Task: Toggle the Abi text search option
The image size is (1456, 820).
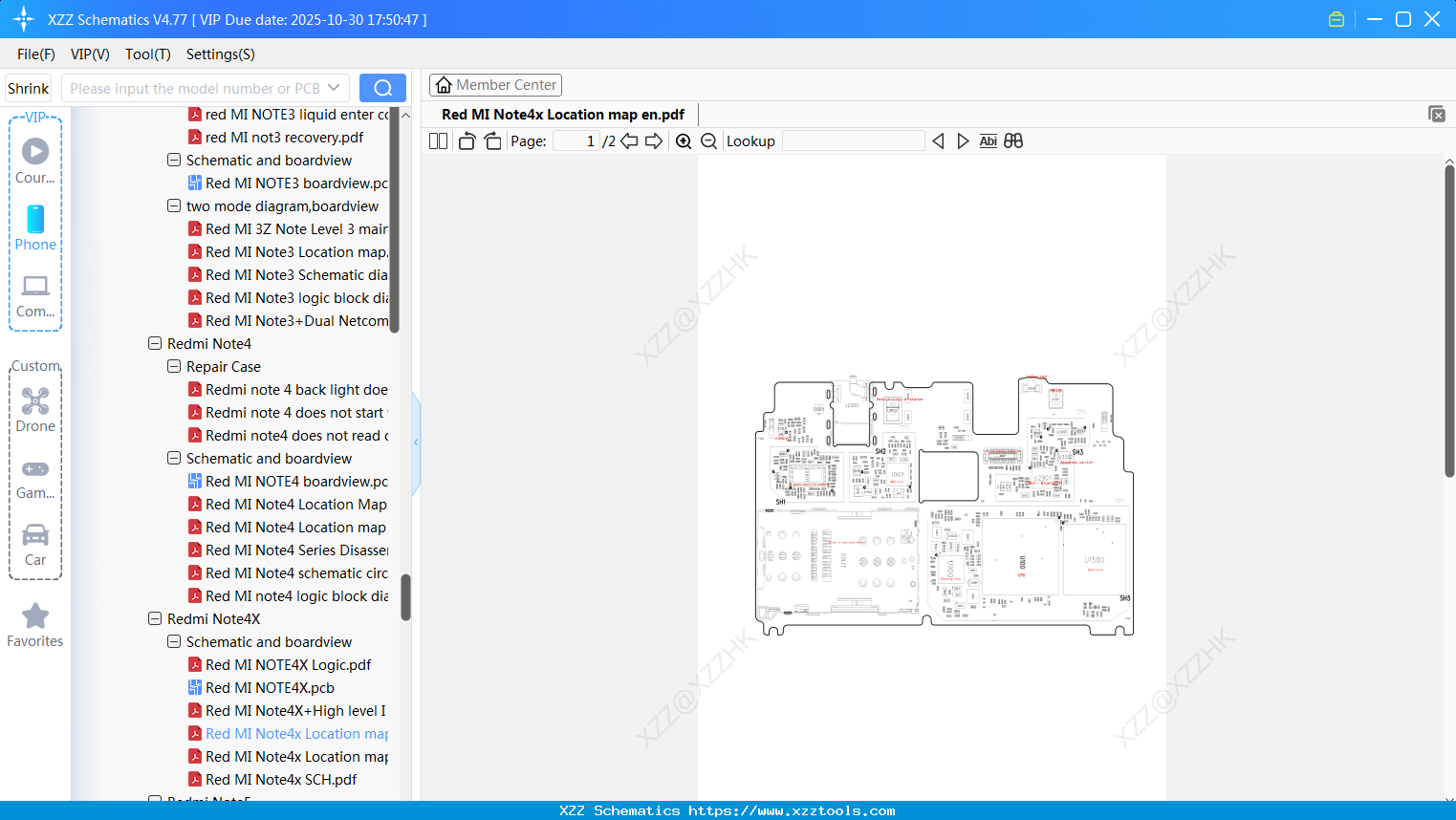Action: point(988,140)
